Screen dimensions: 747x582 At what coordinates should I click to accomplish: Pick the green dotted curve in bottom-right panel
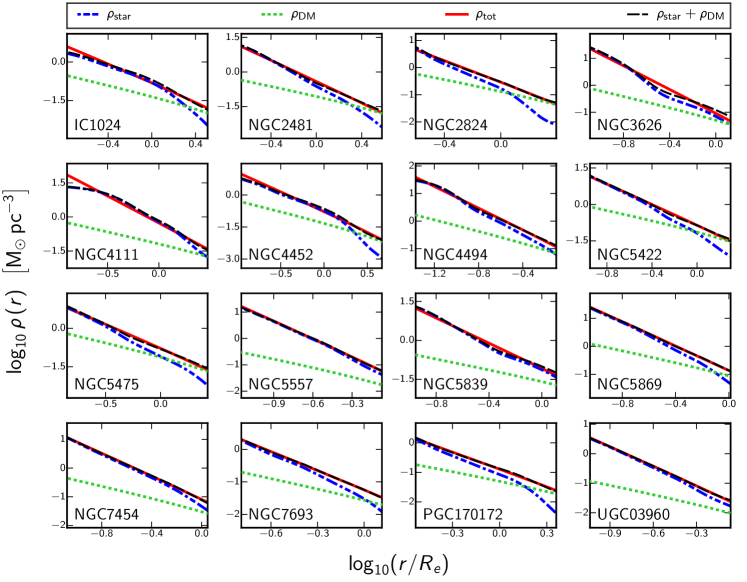(x=660, y=495)
